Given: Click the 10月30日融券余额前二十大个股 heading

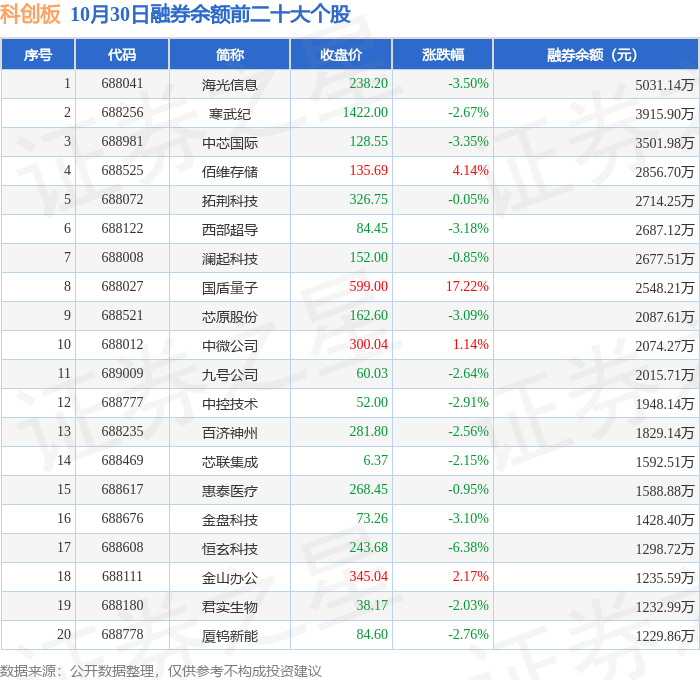Looking at the screenshot, I should click(x=210, y=14).
